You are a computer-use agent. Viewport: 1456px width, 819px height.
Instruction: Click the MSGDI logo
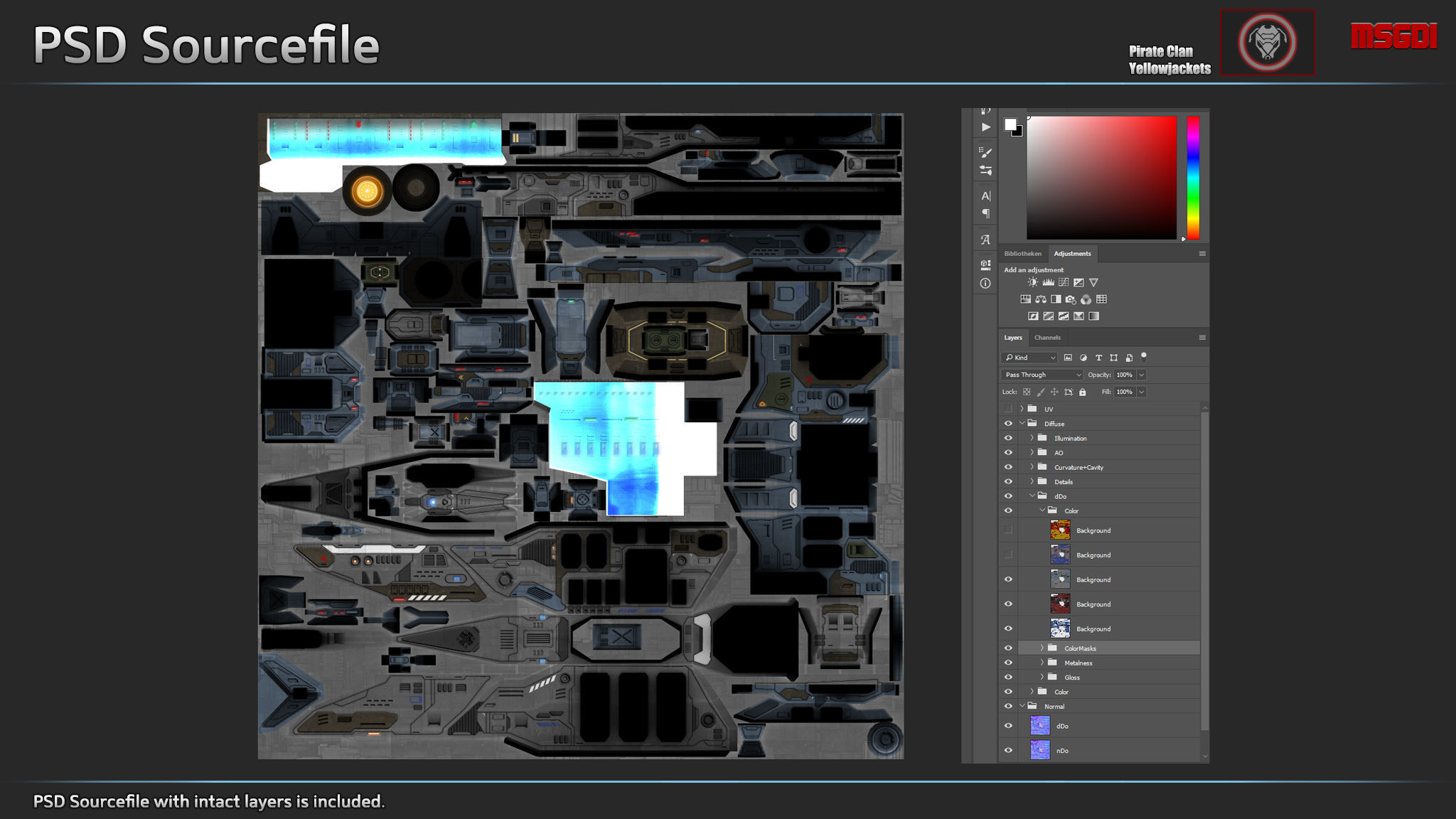1393,36
